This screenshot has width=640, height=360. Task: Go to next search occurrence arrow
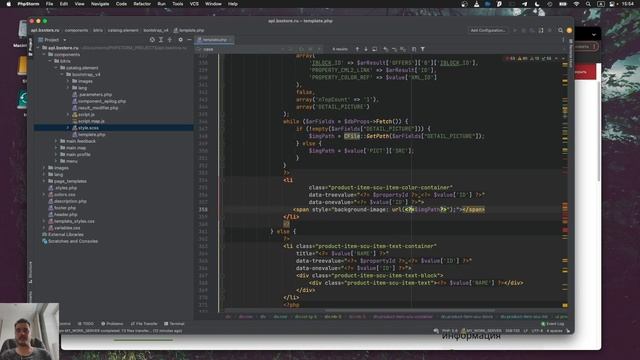click(x=366, y=49)
